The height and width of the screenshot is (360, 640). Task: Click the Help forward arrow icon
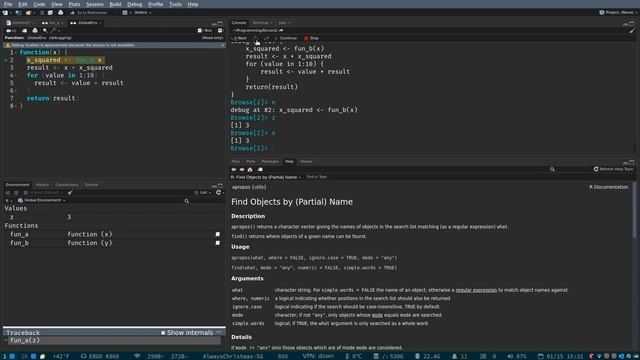click(242, 169)
